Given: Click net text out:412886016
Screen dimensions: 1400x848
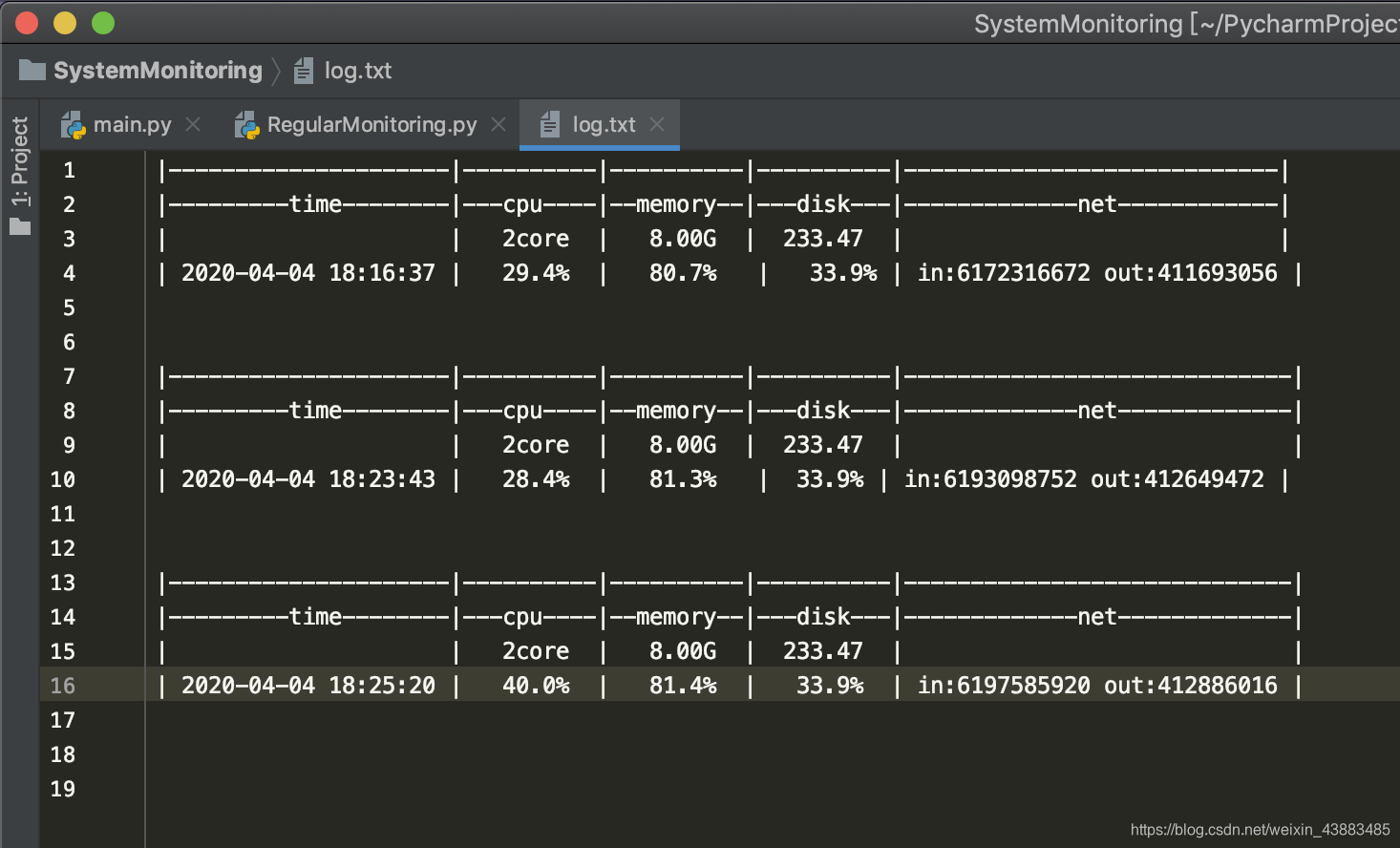Looking at the screenshot, I should (1191, 686).
